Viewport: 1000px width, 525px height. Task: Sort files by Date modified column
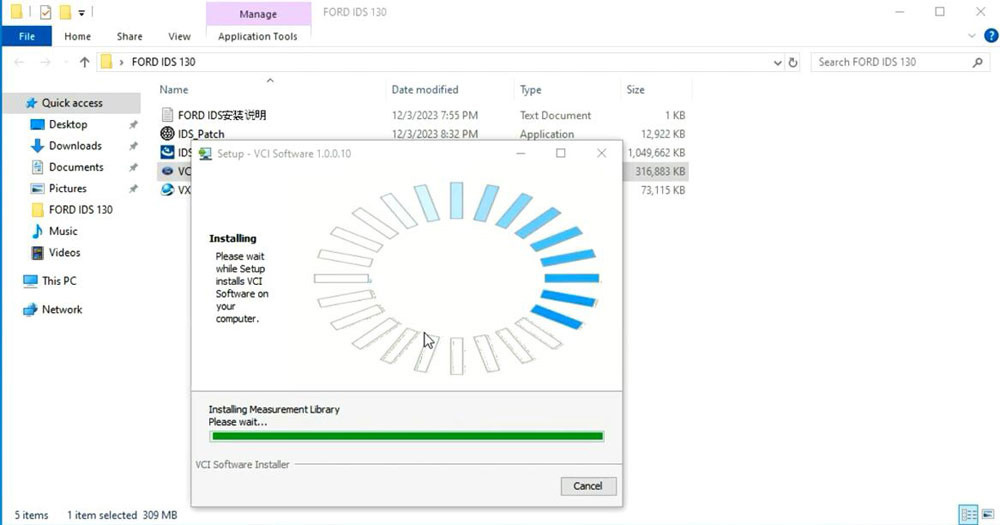tap(425, 90)
